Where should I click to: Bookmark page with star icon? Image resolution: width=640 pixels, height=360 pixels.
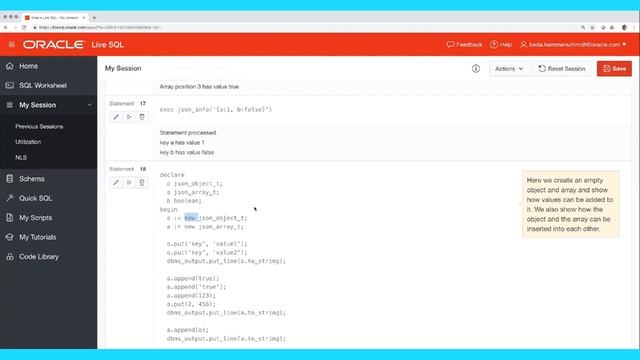(x=592, y=28)
